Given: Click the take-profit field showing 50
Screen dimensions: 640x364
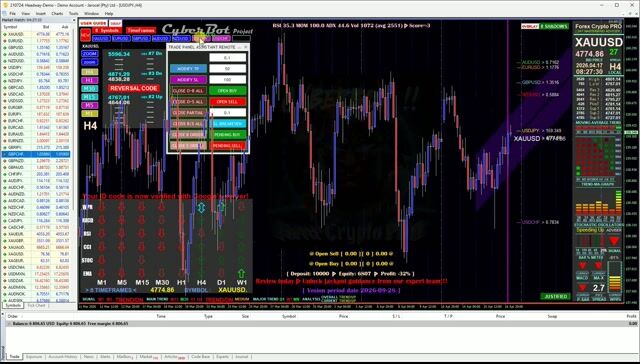Looking at the screenshot, I should [228, 69].
